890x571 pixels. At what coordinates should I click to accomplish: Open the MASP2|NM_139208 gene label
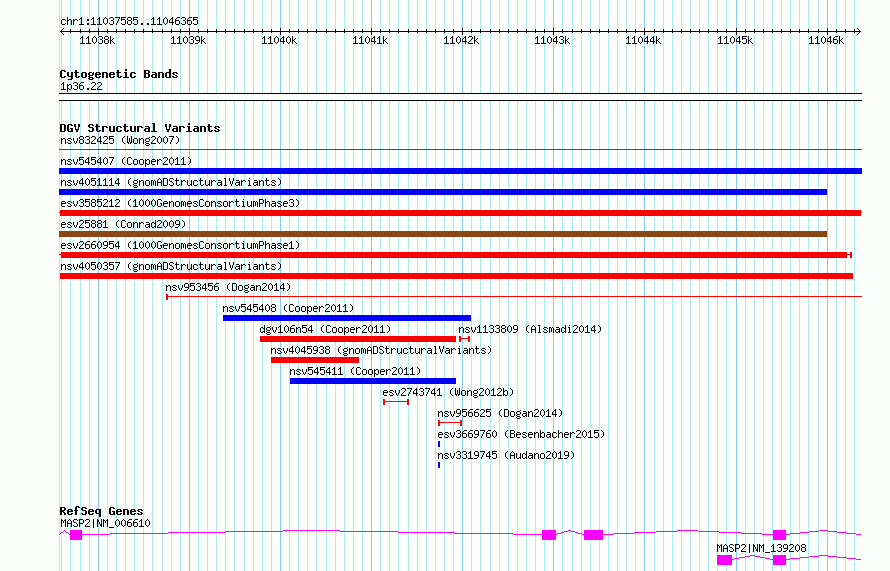pyautogui.click(x=761, y=548)
